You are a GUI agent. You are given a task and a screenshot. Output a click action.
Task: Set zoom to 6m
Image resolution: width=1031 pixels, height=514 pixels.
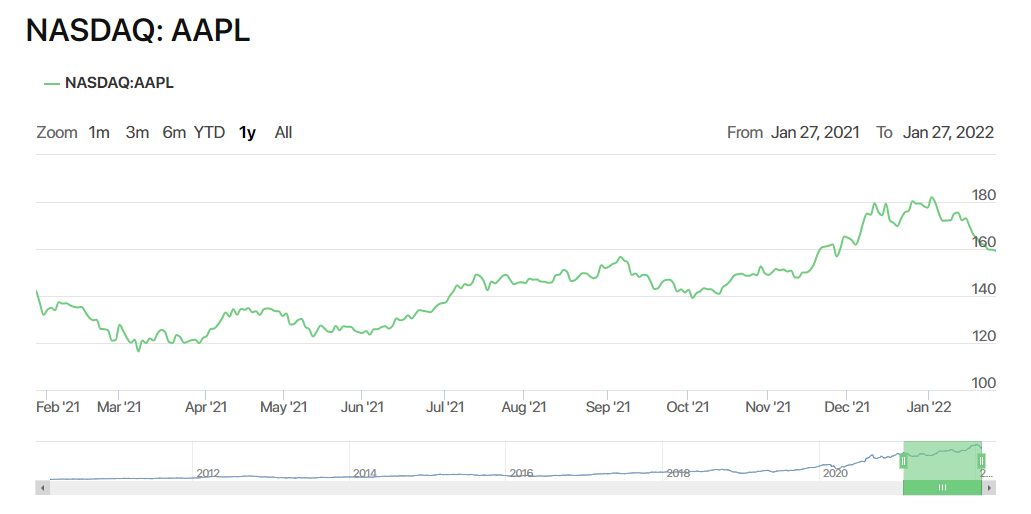[x=174, y=132]
